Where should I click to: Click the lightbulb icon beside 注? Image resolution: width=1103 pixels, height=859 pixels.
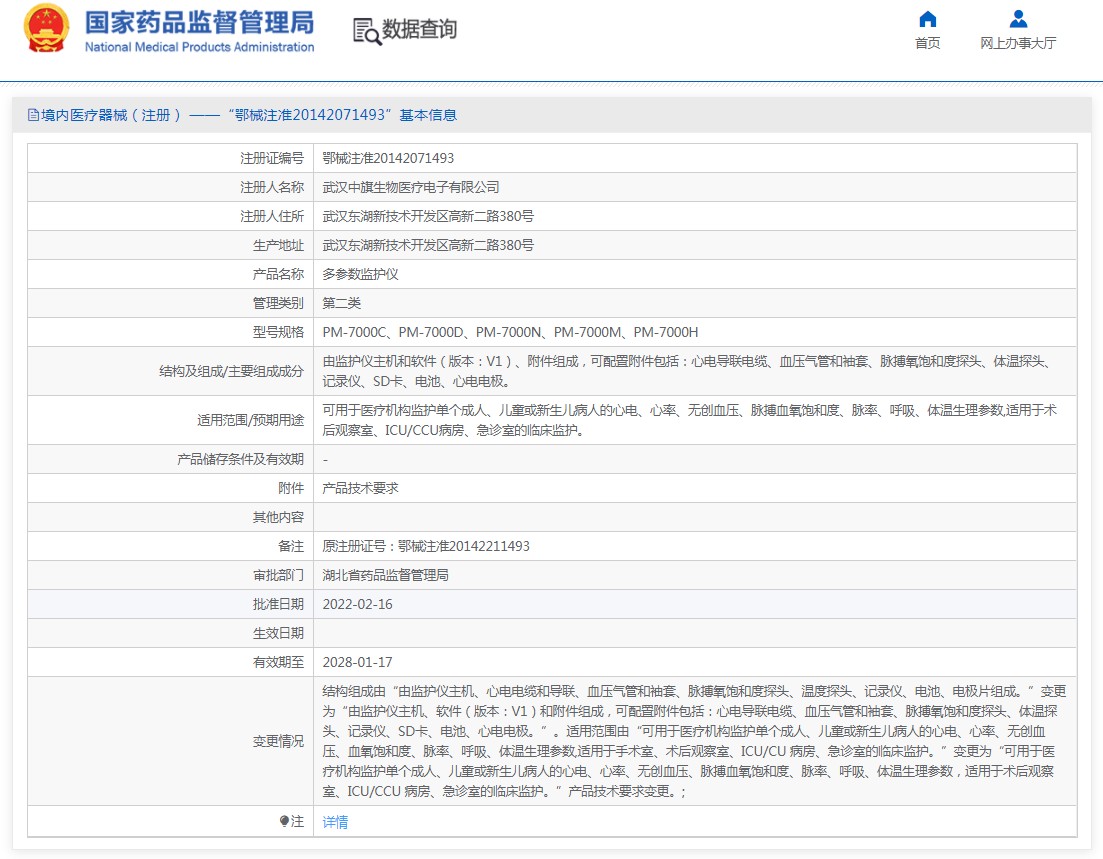click(x=284, y=821)
